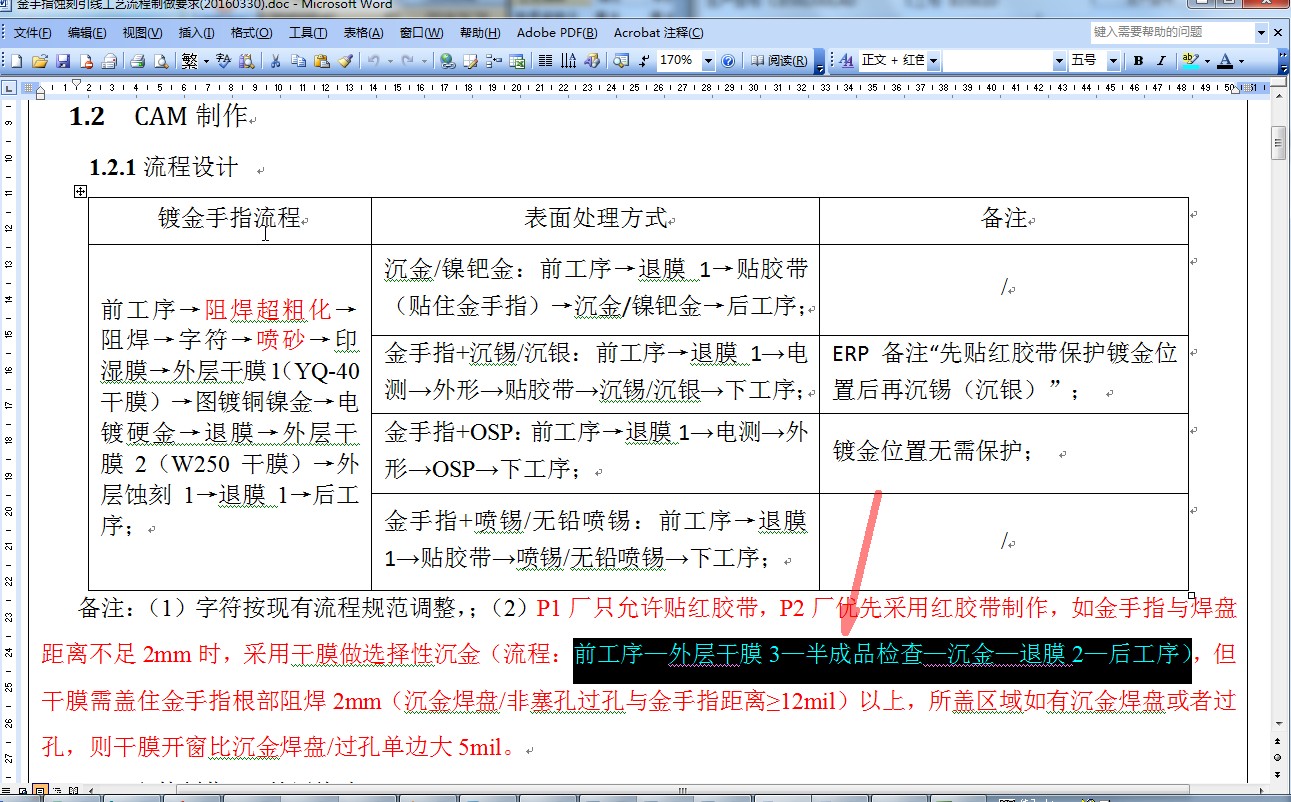Apply bold formatting
Screen dimensions: 1291x802
1138,61
